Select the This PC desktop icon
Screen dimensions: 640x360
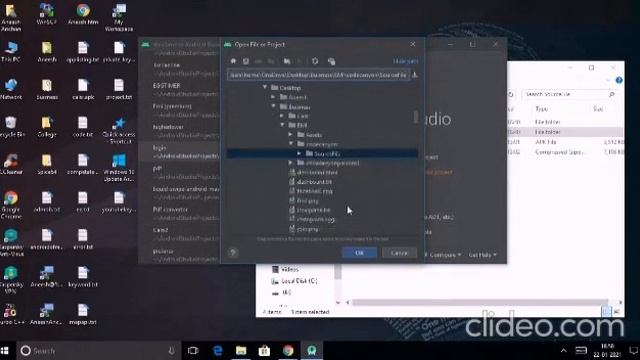pyautogui.click(x=11, y=52)
